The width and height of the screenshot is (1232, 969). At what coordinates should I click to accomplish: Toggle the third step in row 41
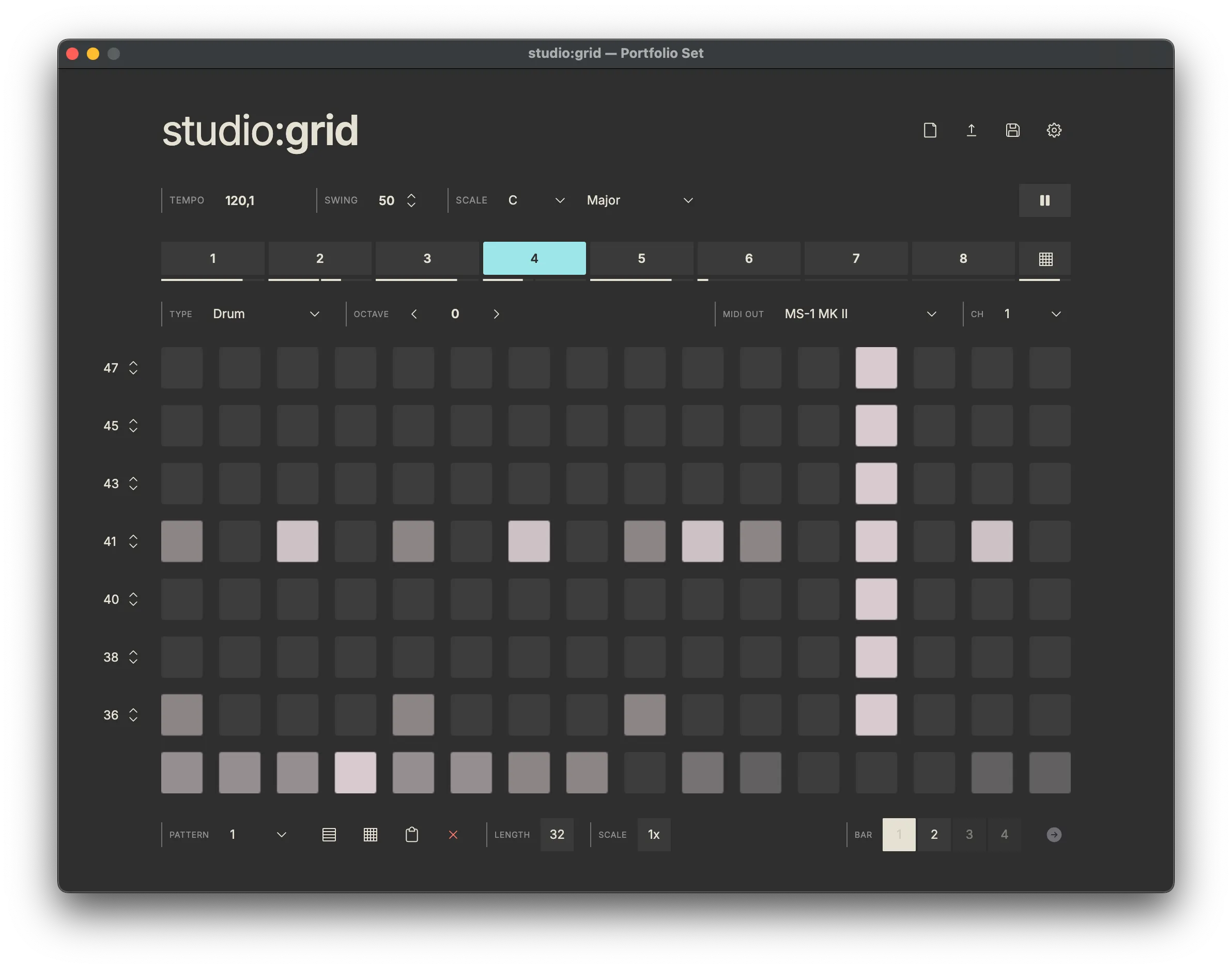[x=297, y=541]
